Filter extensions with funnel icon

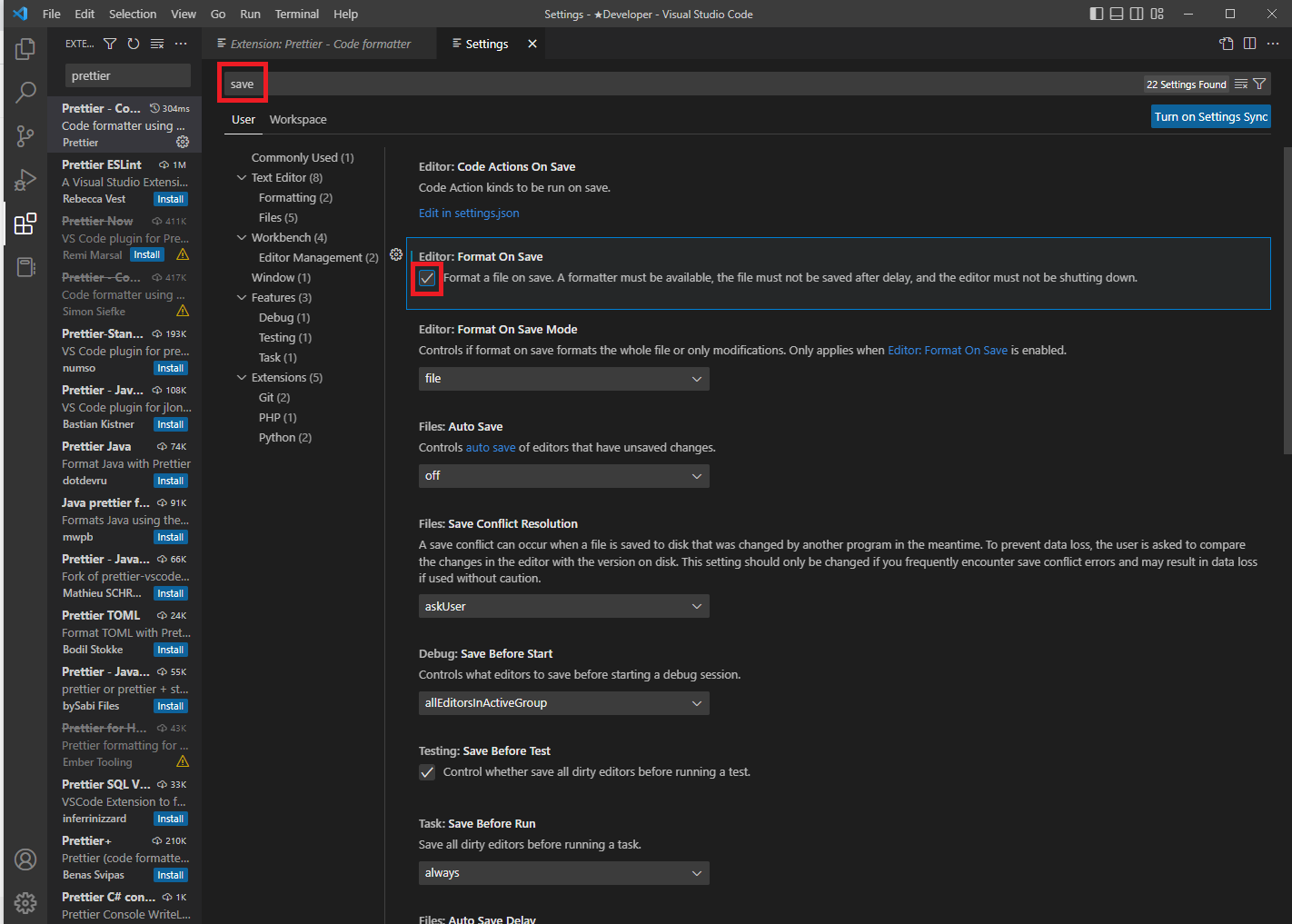(x=110, y=44)
